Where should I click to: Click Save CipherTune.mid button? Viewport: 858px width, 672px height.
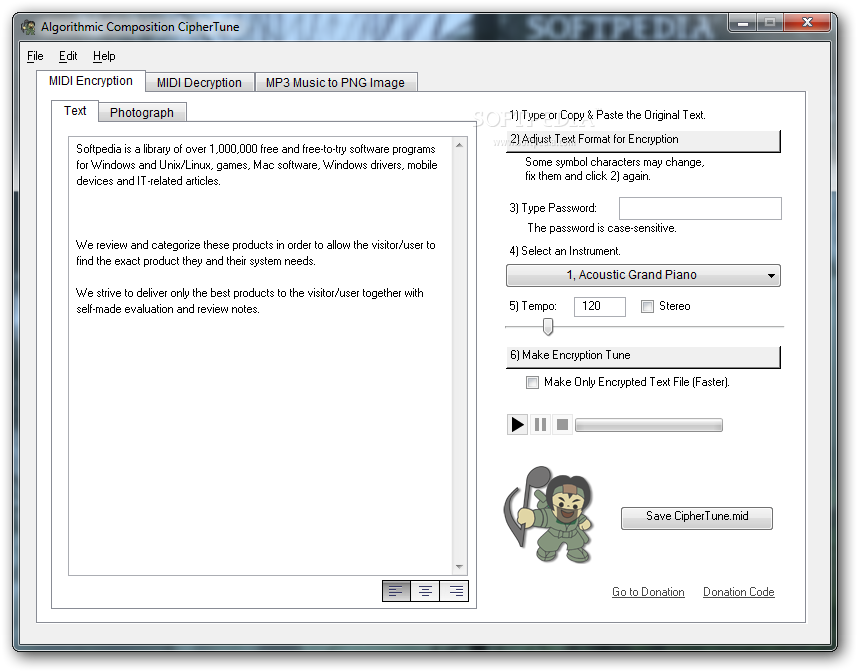[697, 517]
